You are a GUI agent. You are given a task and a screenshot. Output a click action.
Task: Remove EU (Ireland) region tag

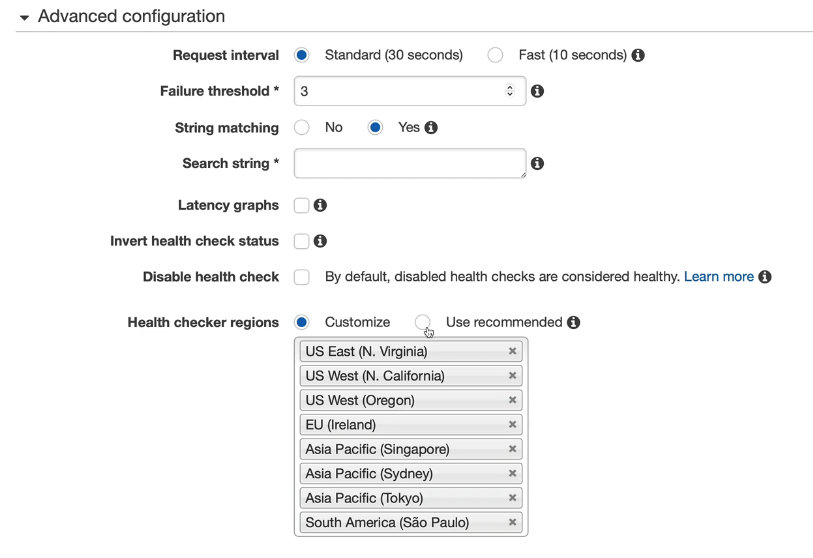(x=512, y=424)
